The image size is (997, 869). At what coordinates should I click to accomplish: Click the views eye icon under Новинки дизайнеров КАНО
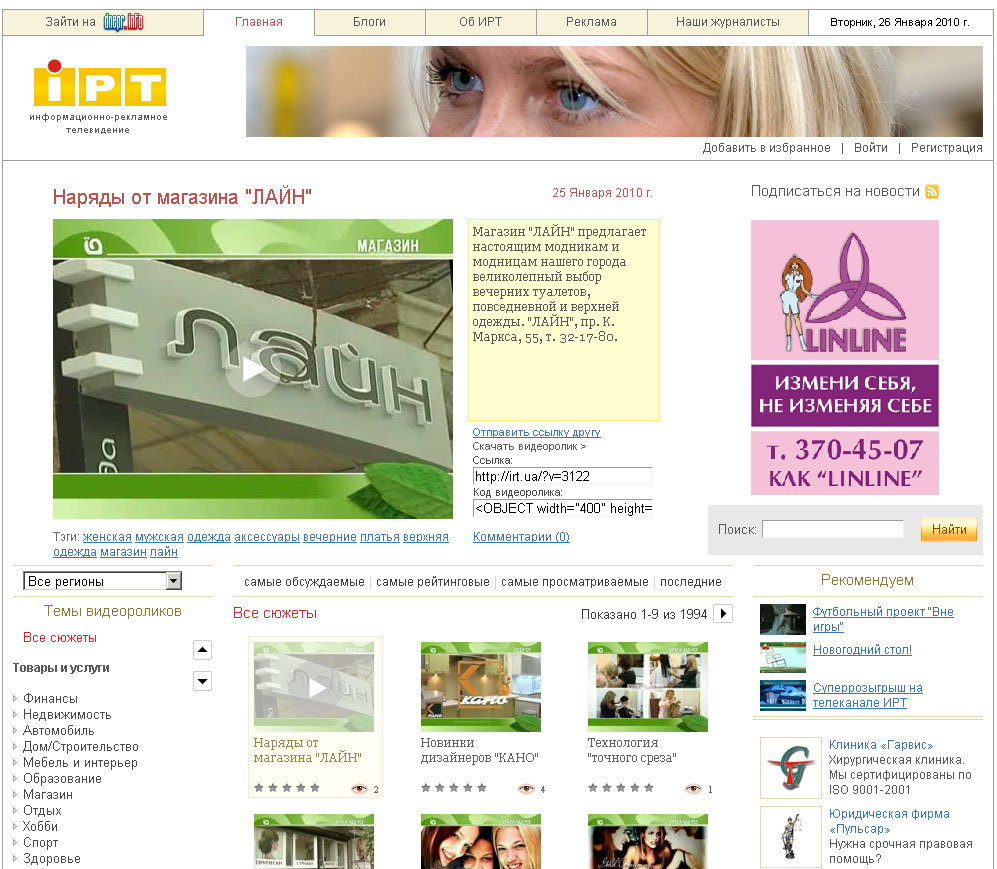[x=526, y=788]
